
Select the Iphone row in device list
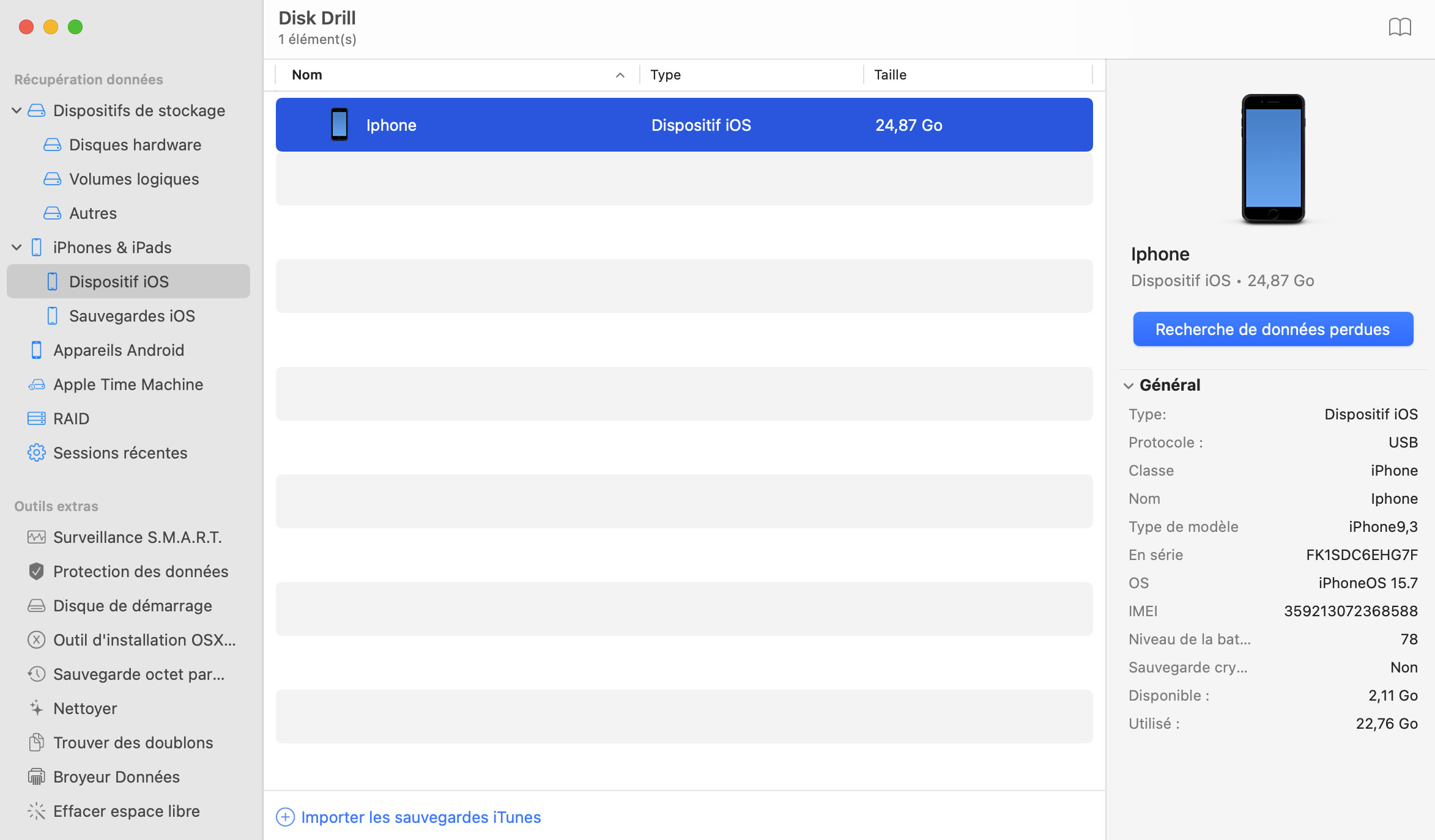click(x=684, y=125)
